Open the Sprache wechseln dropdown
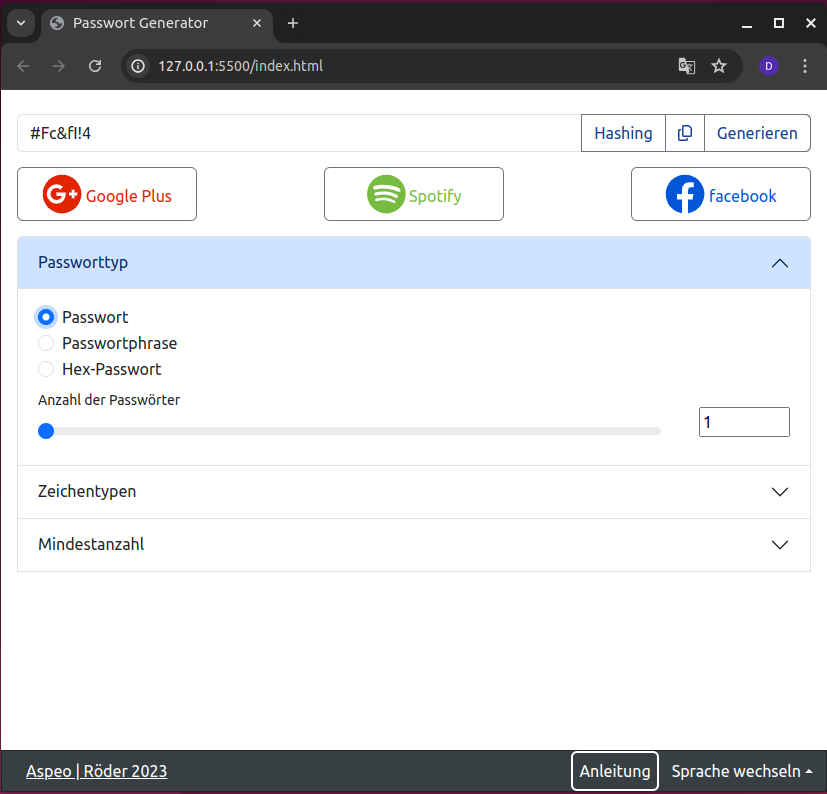The height and width of the screenshot is (794, 827). coord(742,771)
